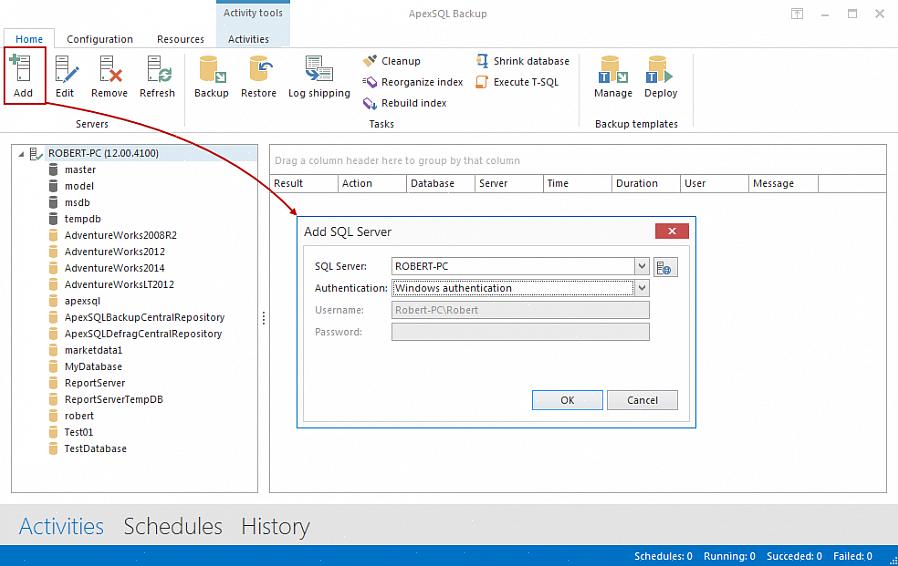The width and height of the screenshot is (898, 566).
Task: Select the master database icon
Action: click(53, 170)
